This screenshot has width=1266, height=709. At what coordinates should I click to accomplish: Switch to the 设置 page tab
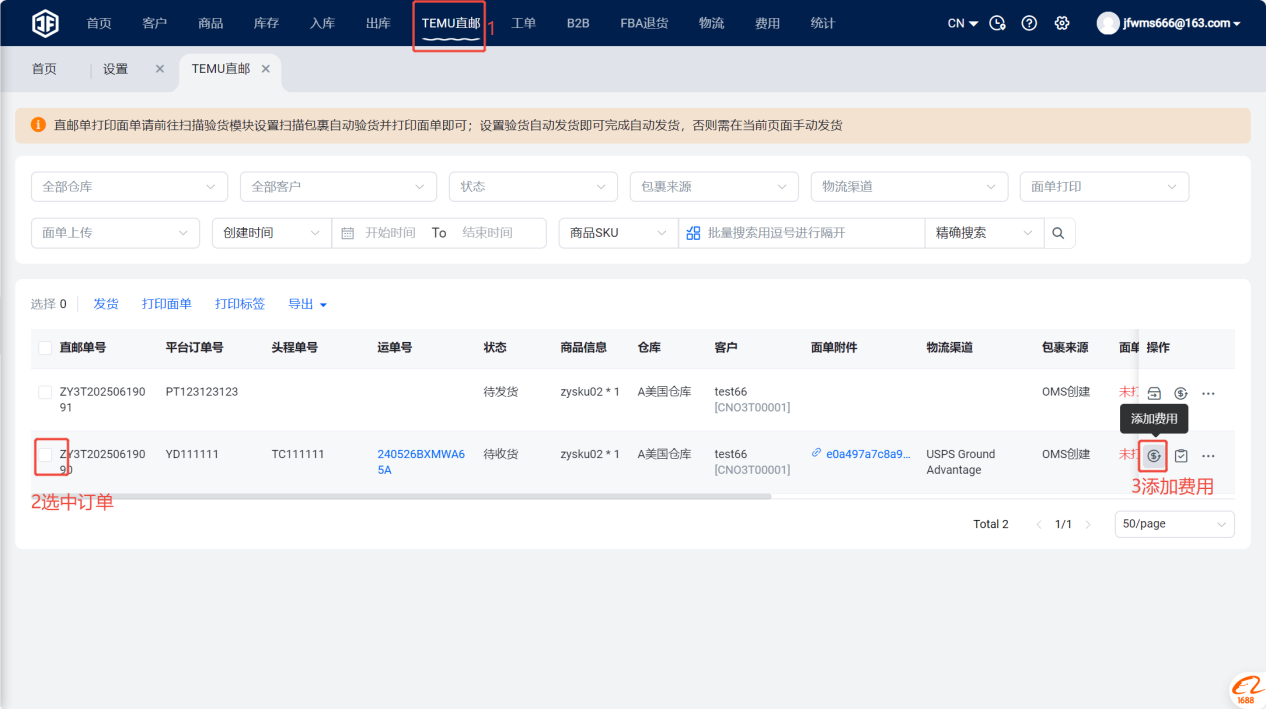click(116, 69)
